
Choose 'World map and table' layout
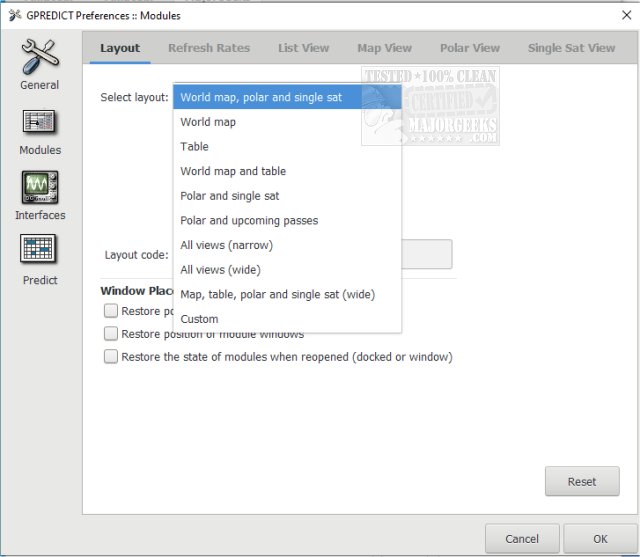(x=287, y=171)
